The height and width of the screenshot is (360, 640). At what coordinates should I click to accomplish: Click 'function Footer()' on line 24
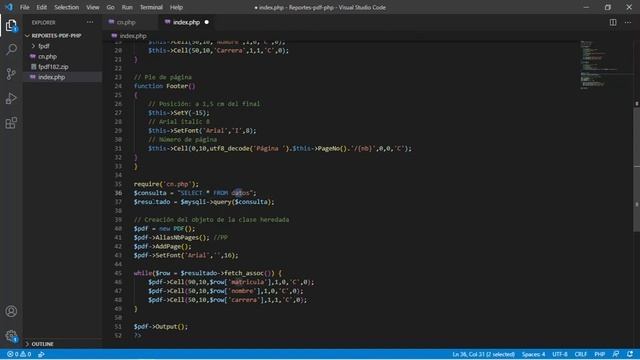[x=164, y=86]
